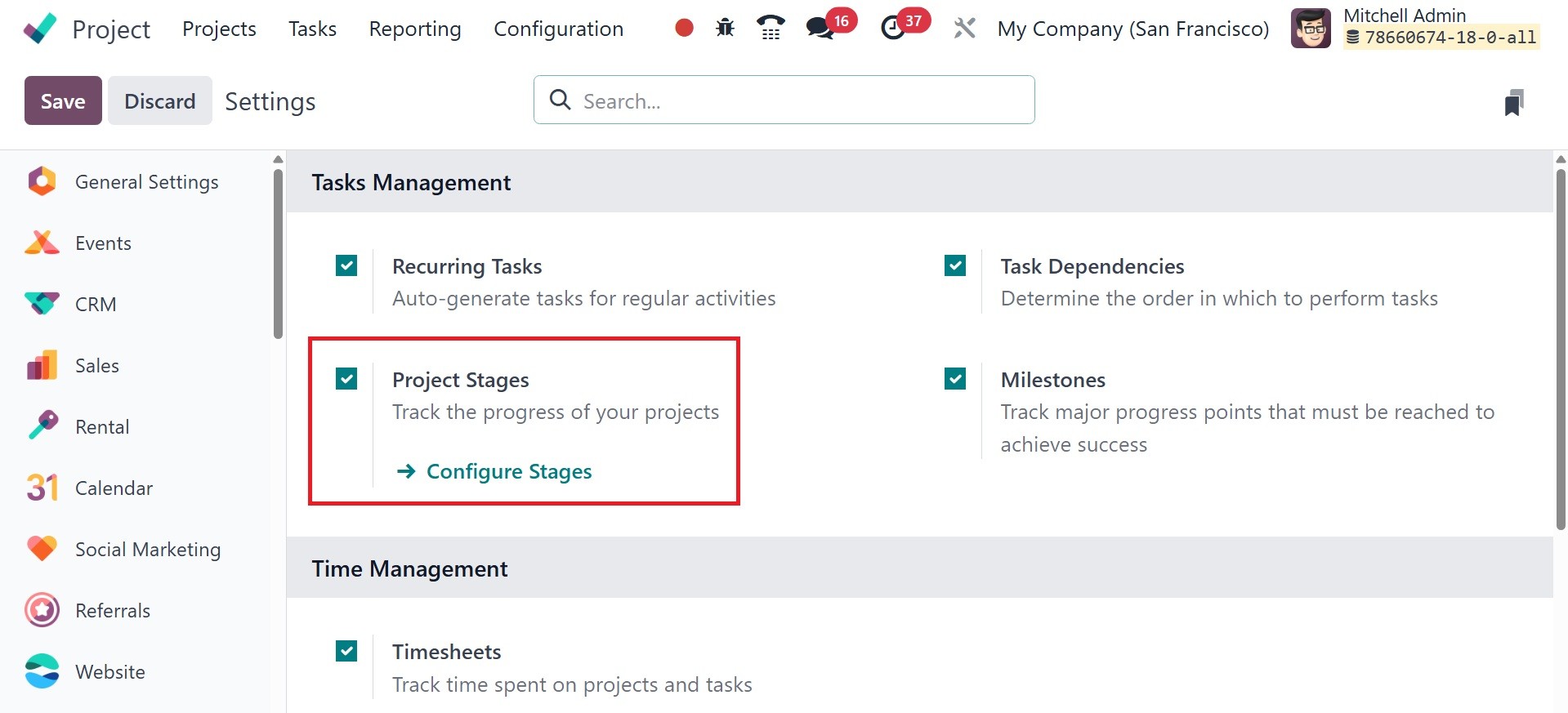
Task: Click the wrench and screwdriver tools icon
Action: (964, 29)
